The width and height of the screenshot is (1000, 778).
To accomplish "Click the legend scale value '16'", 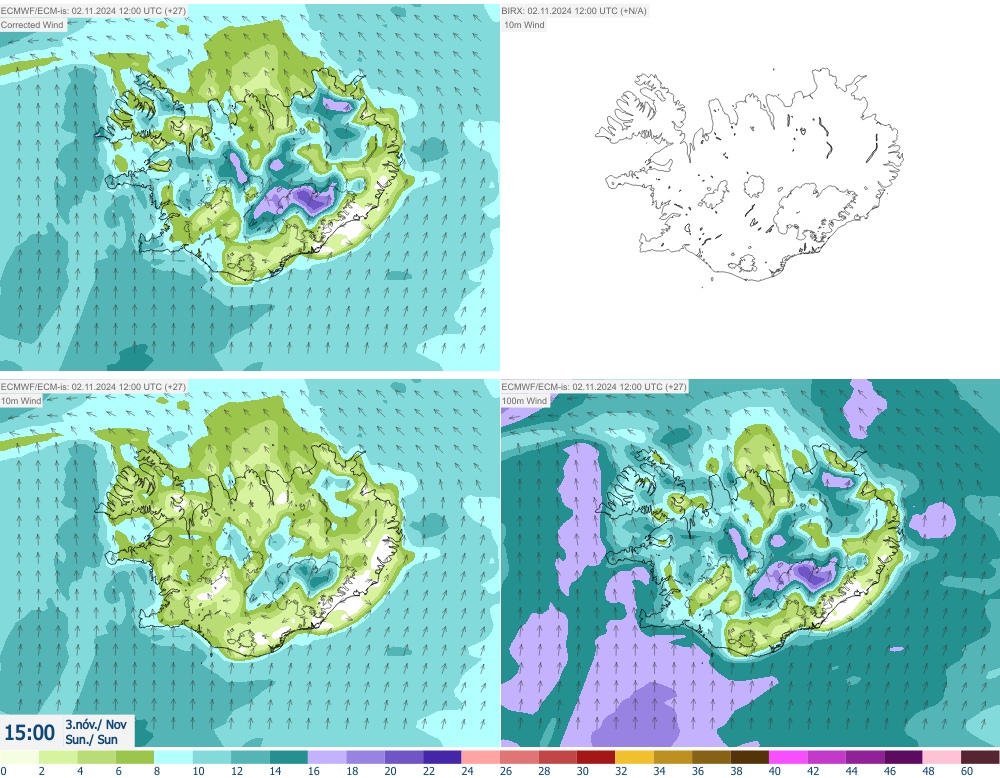I will point(314,771).
